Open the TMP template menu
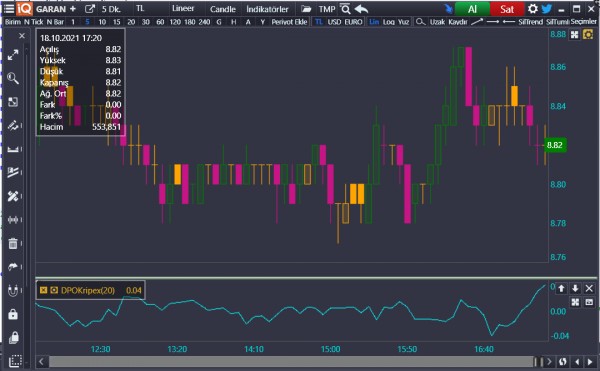The height and width of the screenshot is (371, 600). pos(327,9)
